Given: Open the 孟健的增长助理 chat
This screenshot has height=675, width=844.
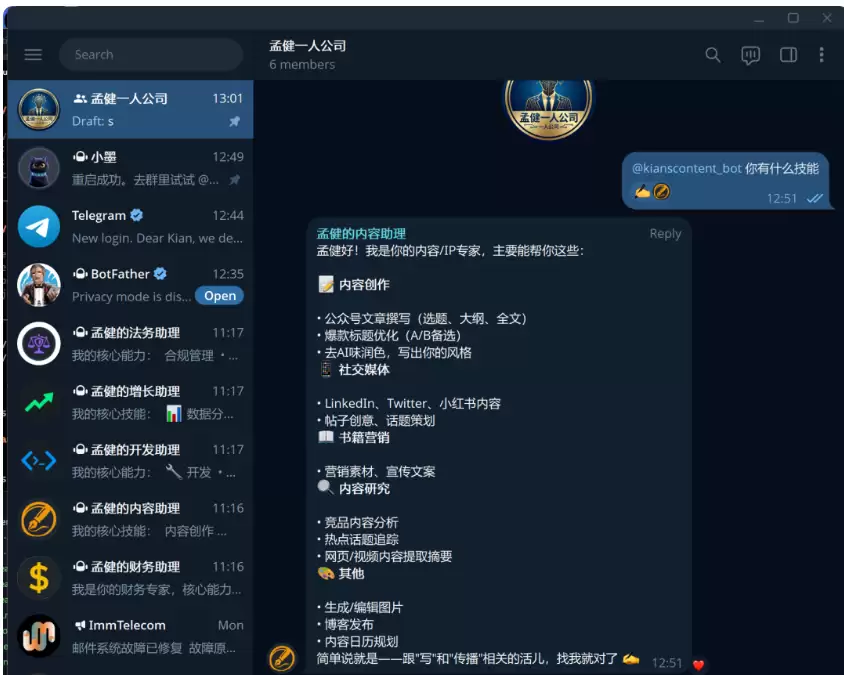Looking at the screenshot, I should pos(130,402).
